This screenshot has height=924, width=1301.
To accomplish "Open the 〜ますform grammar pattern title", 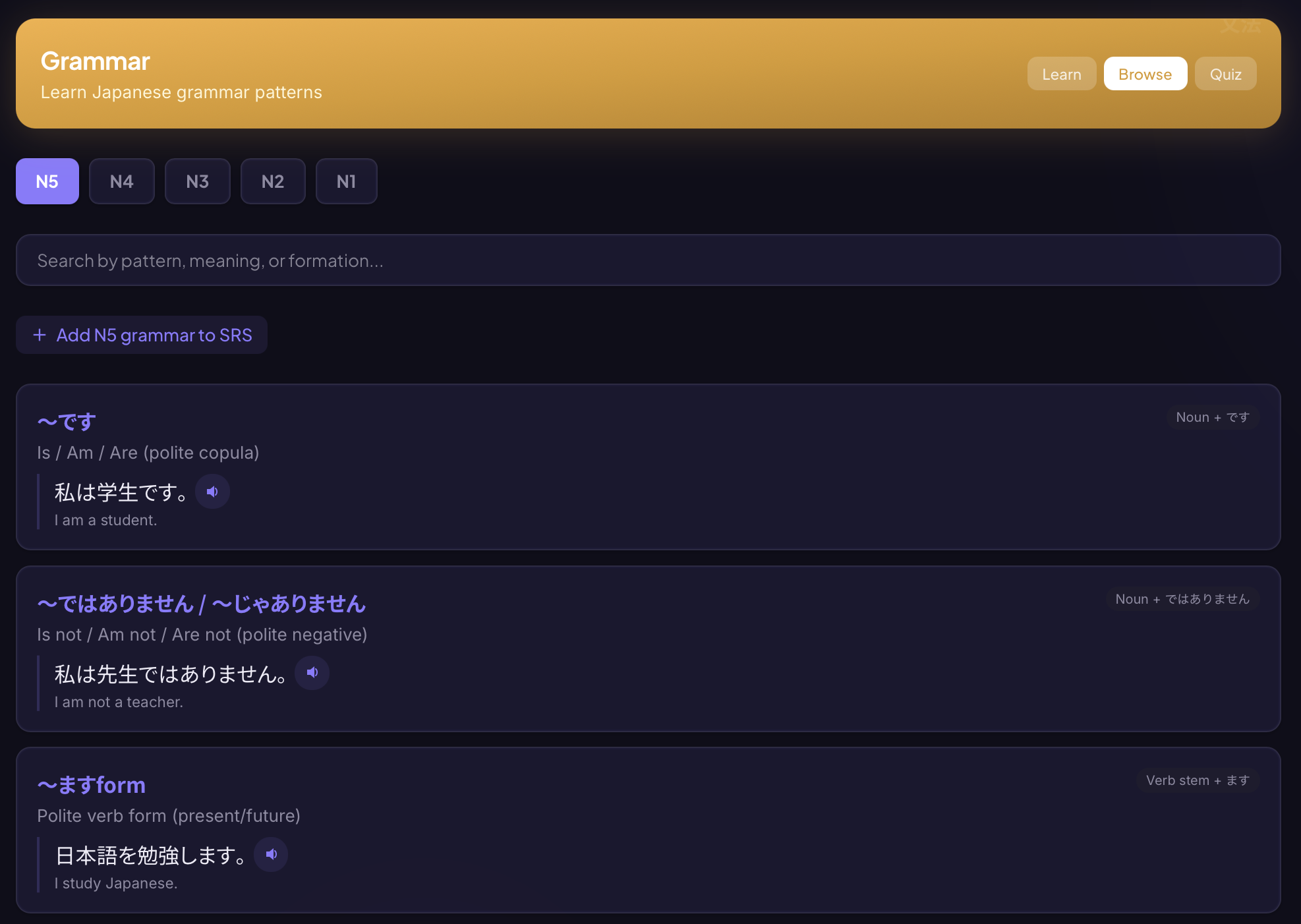I will point(92,785).
